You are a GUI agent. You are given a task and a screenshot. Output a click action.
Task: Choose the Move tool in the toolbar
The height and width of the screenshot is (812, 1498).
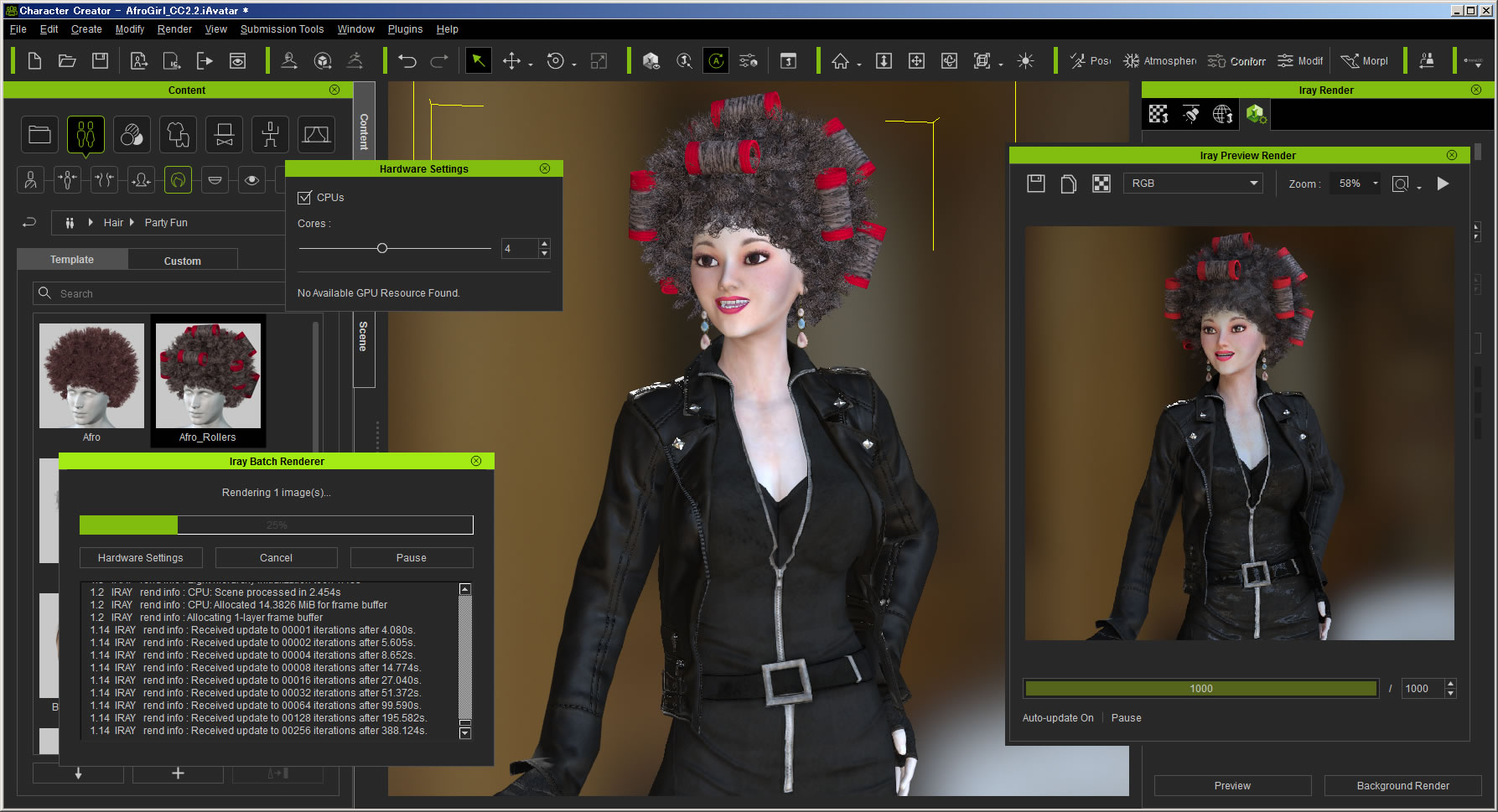pyautogui.click(x=511, y=61)
